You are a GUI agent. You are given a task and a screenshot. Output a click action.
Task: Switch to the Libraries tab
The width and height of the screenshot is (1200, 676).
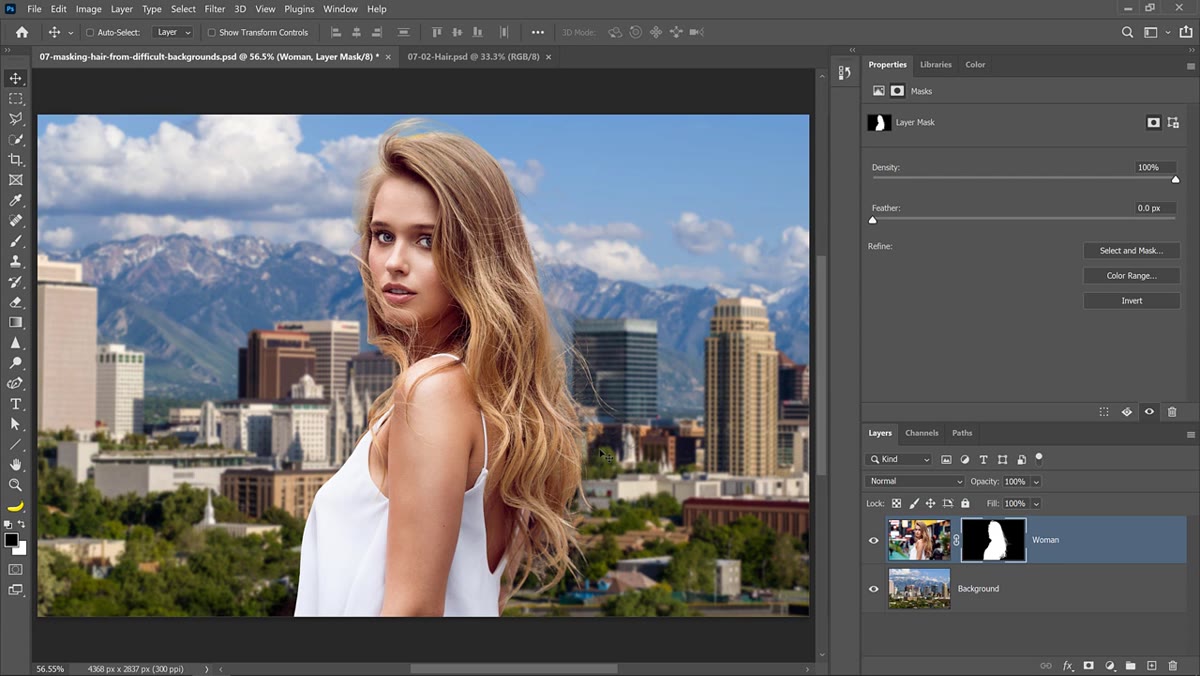[x=936, y=65]
